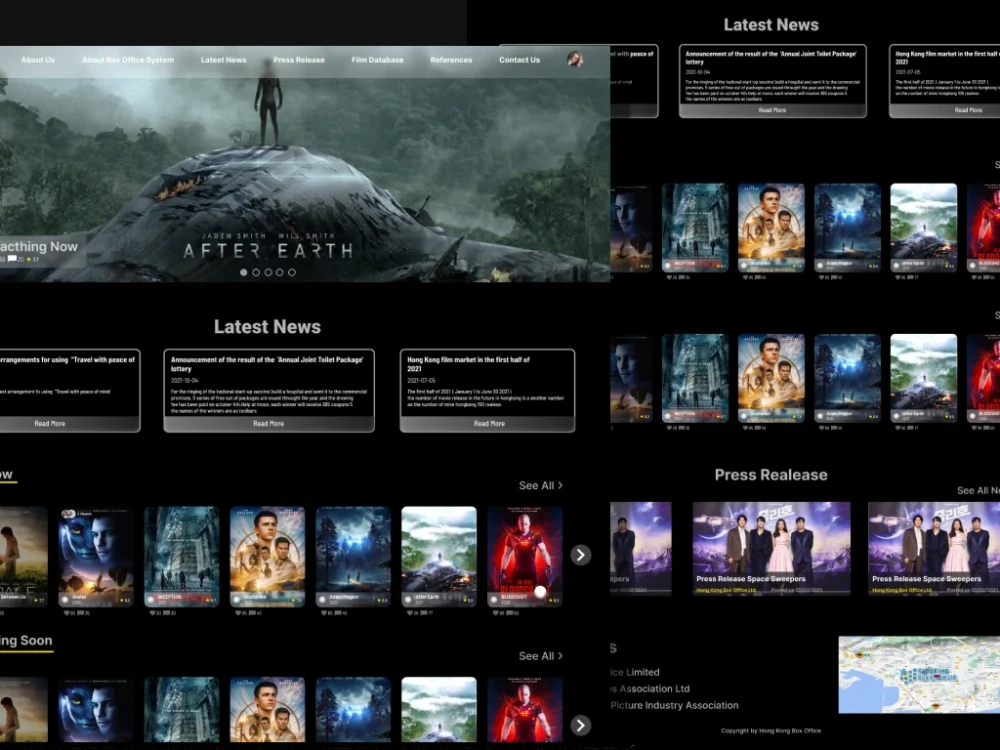Click the heart icon under left-page Uncharted poster
The height and width of the screenshot is (750, 1000).
237,614
